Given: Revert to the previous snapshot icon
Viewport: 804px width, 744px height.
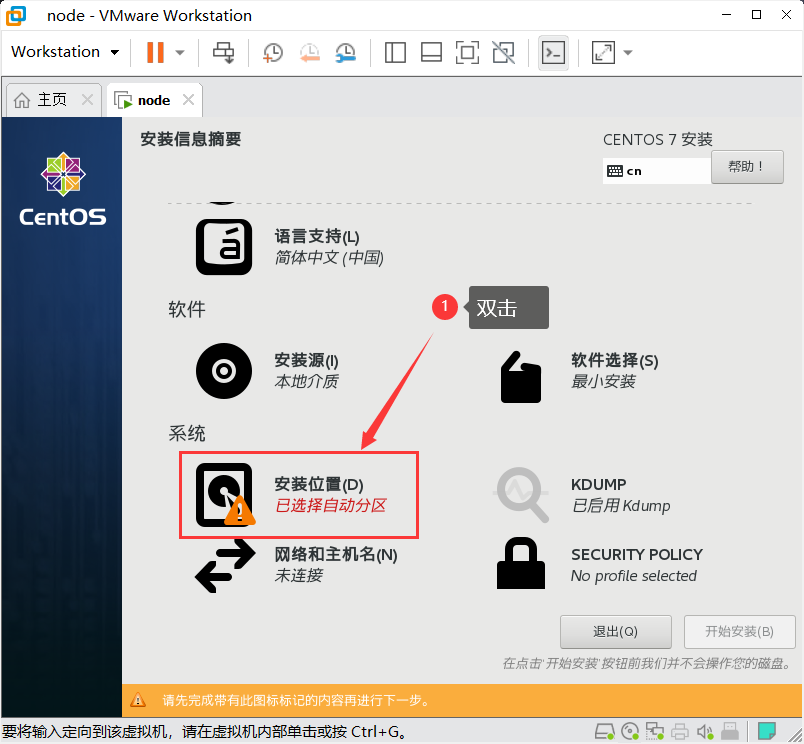Looking at the screenshot, I should pyautogui.click(x=310, y=52).
